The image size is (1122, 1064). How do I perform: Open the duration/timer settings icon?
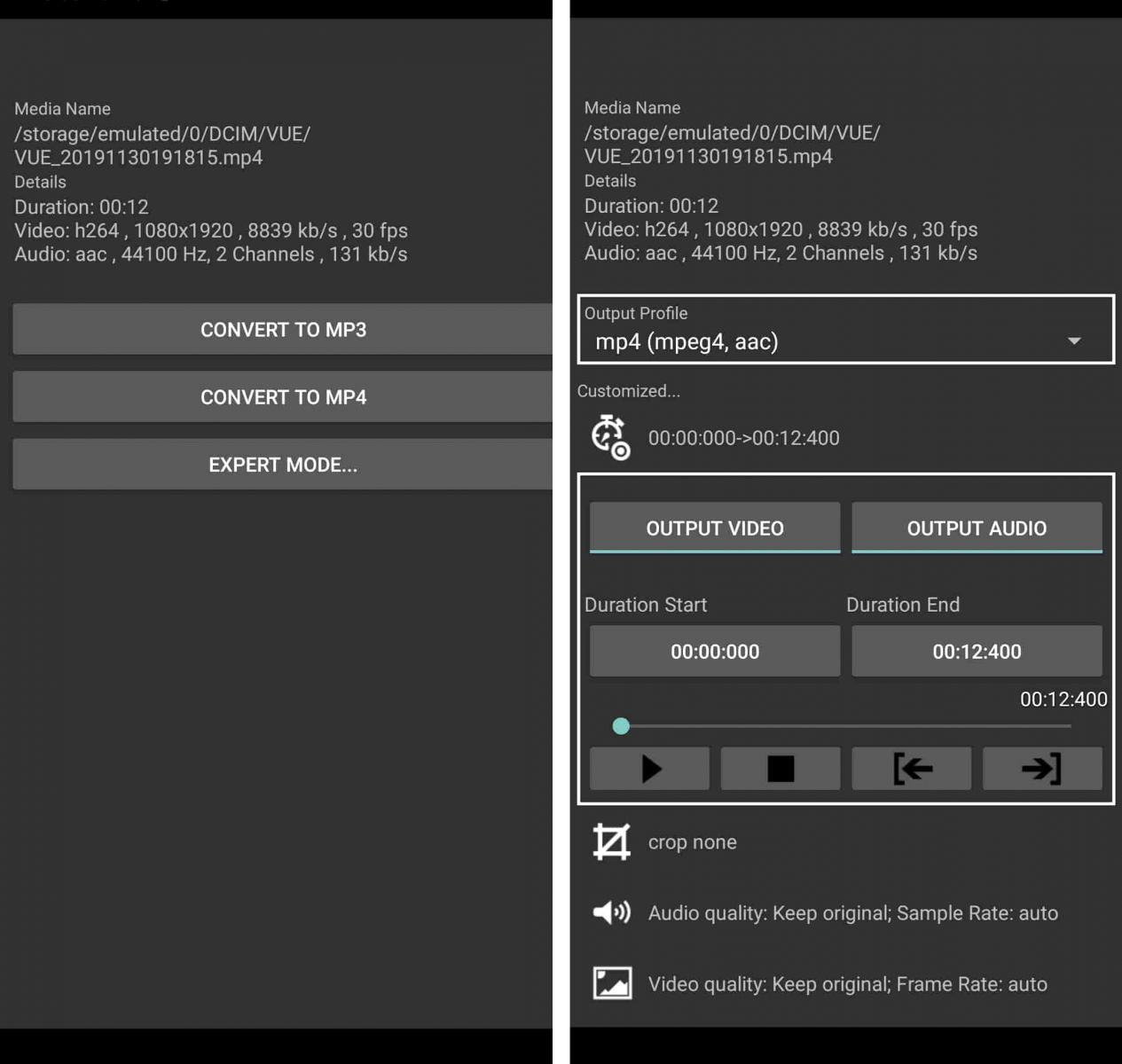click(x=610, y=438)
